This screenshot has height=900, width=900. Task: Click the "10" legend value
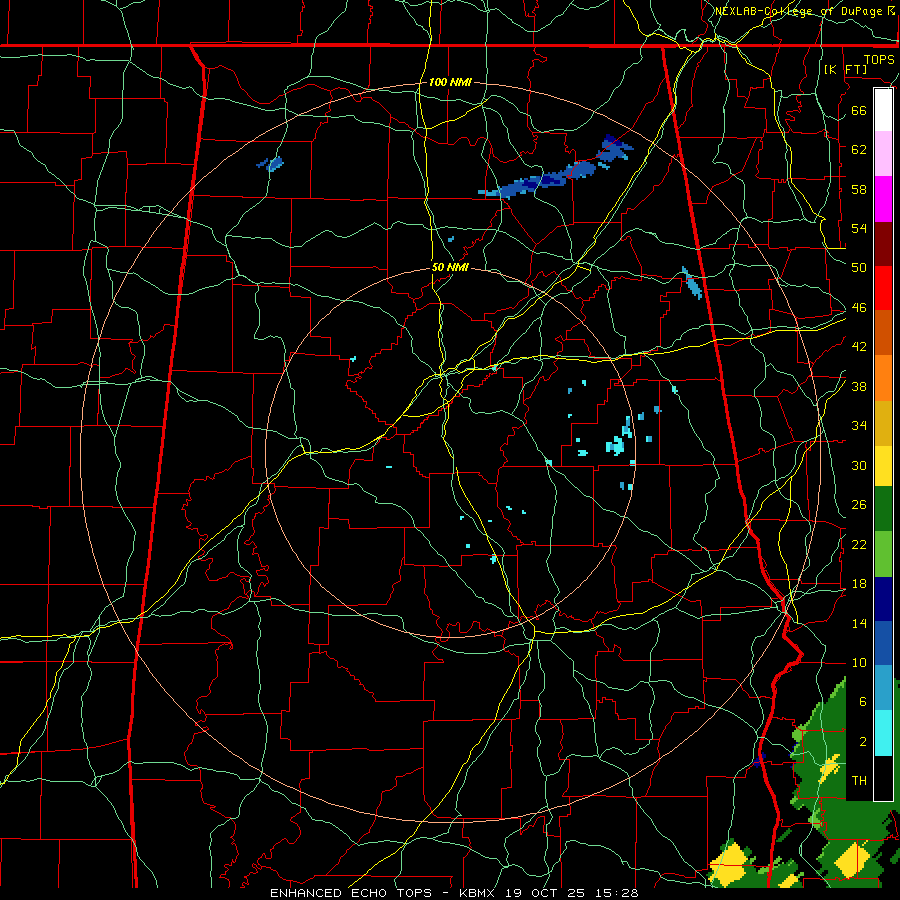point(859,663)
